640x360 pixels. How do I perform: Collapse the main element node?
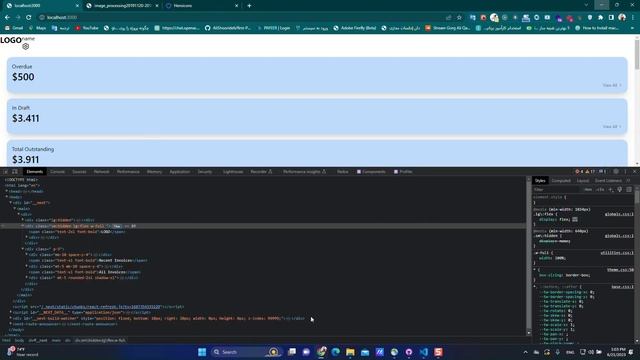point(15,209)
